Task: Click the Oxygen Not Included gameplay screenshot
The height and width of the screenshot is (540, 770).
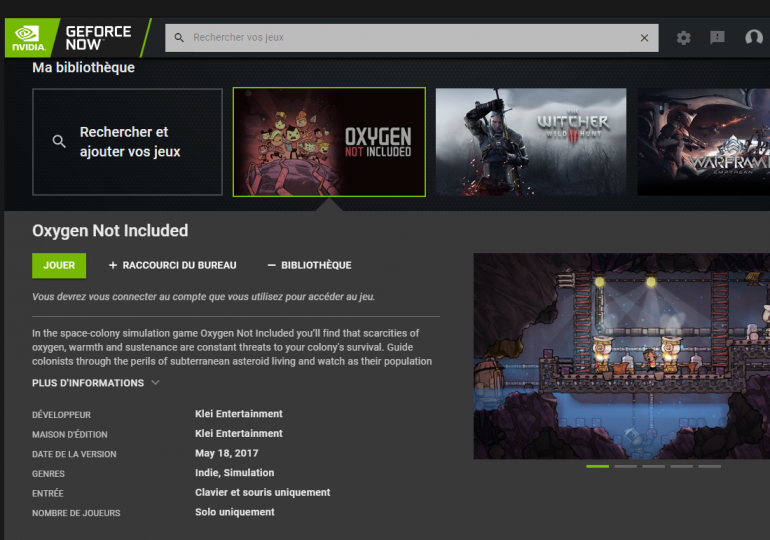Action: click(x=622, y=356)
